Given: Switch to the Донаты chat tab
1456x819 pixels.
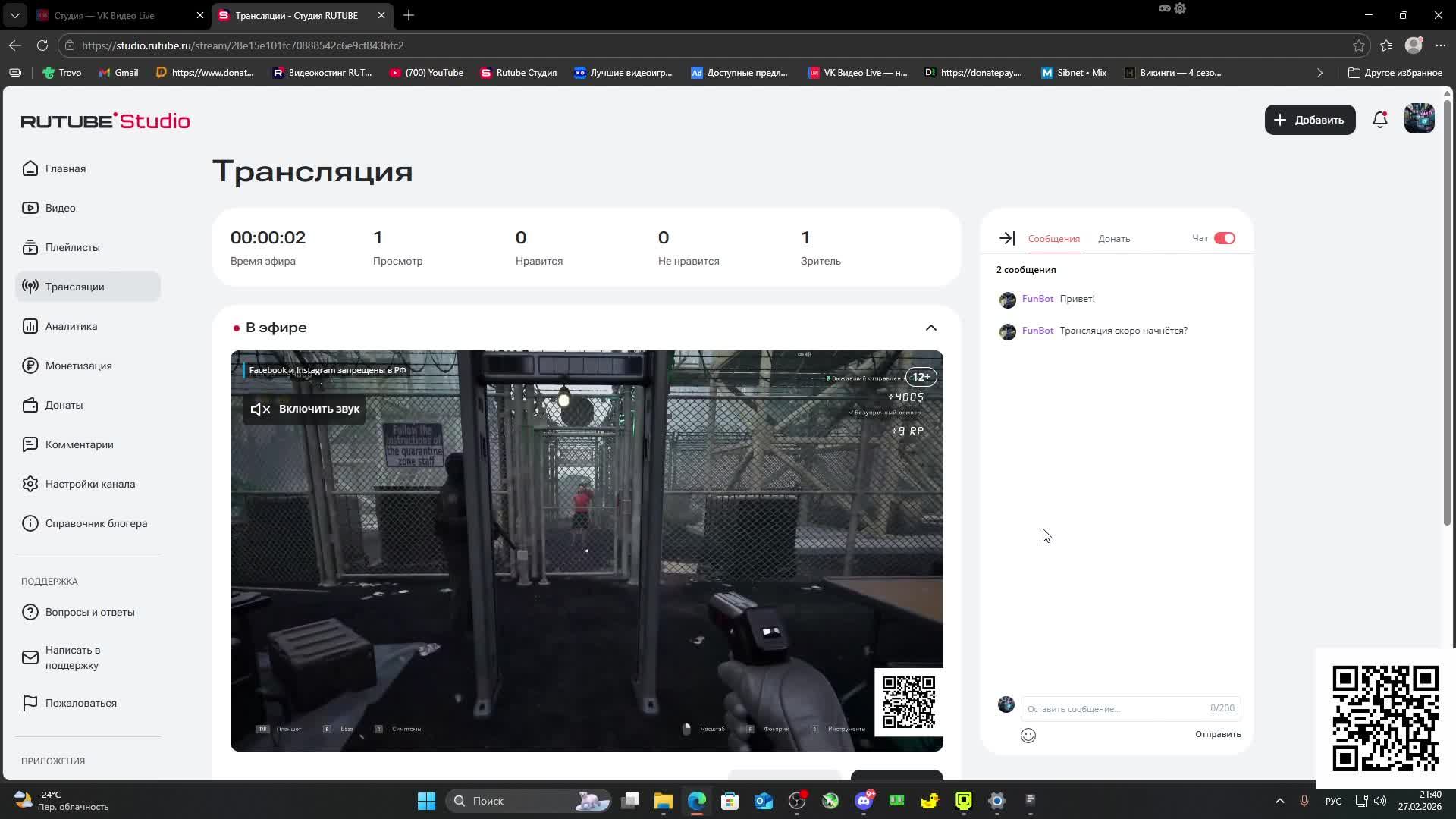Looking at the screenshot, I should (x=1114, y=238).
